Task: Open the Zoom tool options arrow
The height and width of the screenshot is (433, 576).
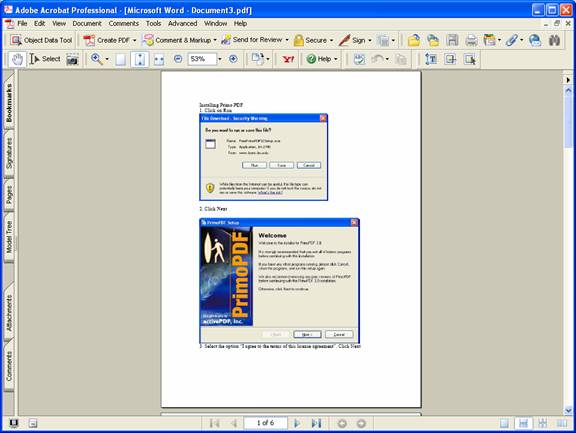Action: pos(107,59)
